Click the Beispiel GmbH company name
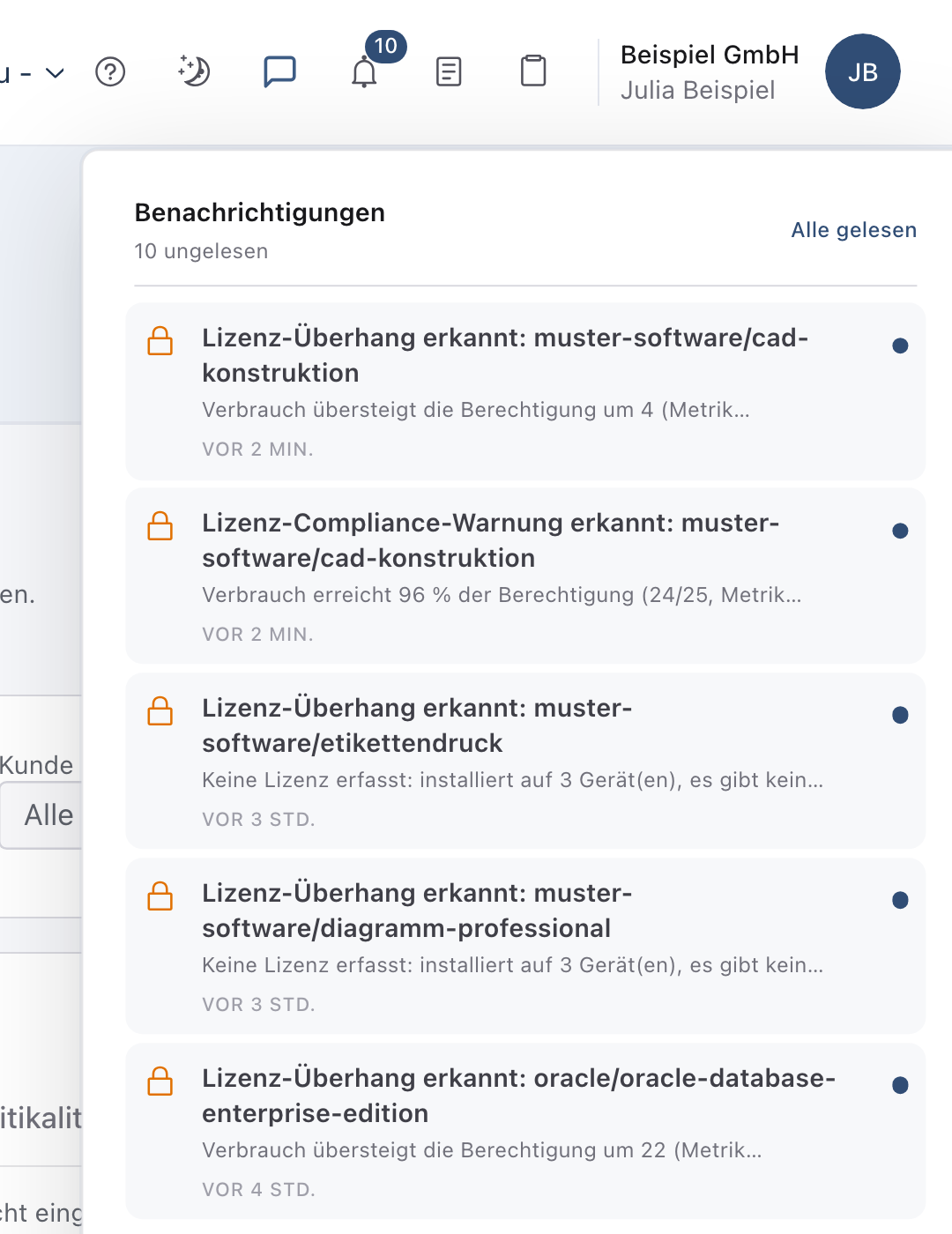Viewport: 952px width, 1234px height. tap(710, 55)
